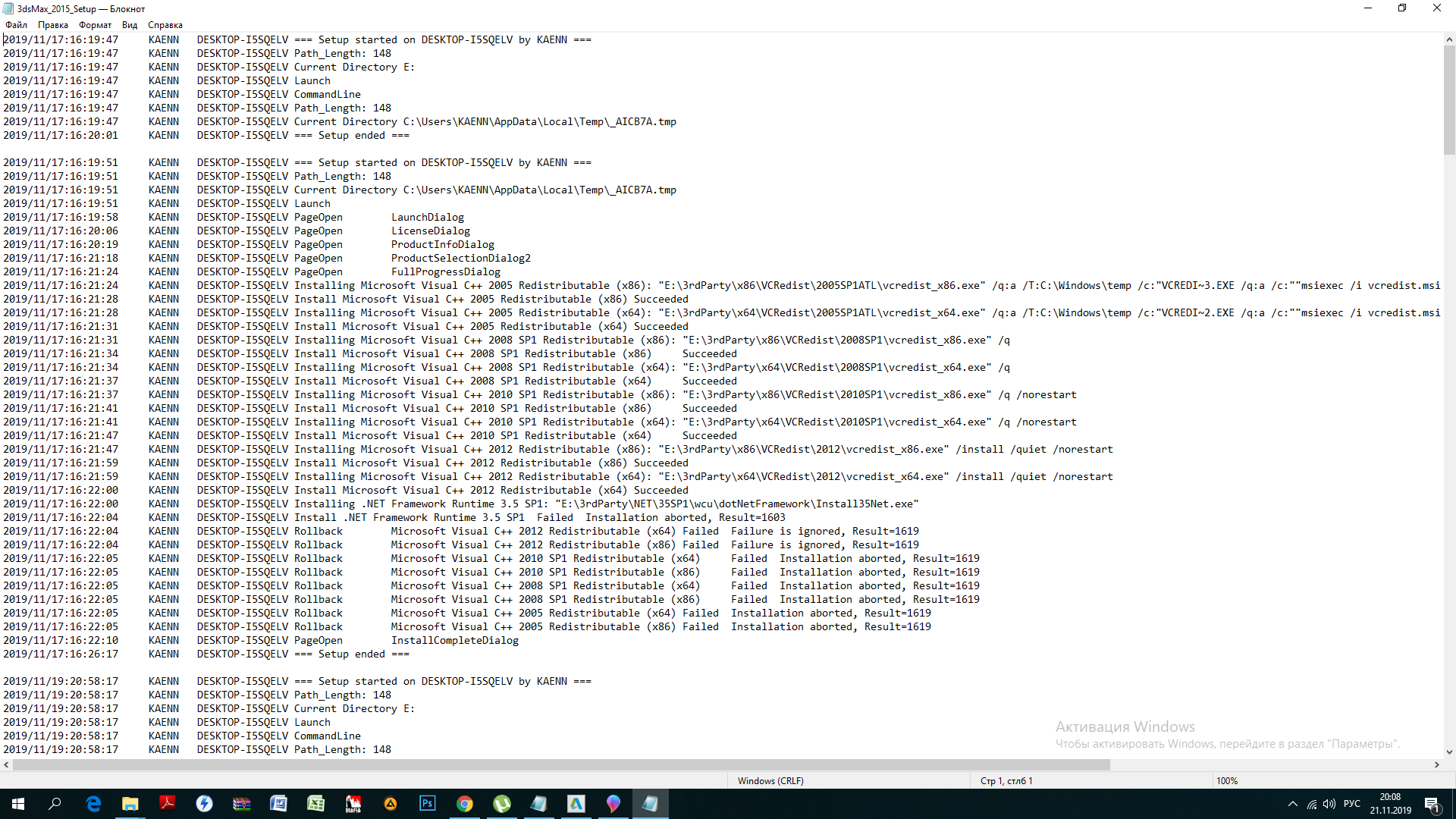This screenshot has height=819, width=1456.
Task: Open the Формат menu
Action: 95,25
